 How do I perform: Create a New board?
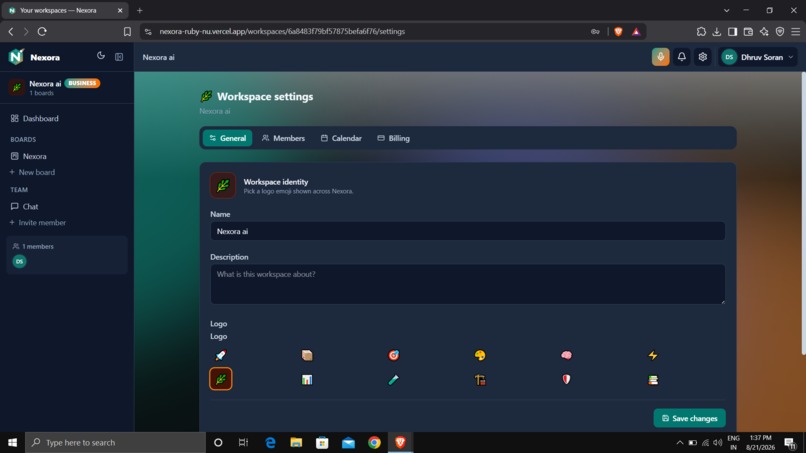[x=32, y=172]
